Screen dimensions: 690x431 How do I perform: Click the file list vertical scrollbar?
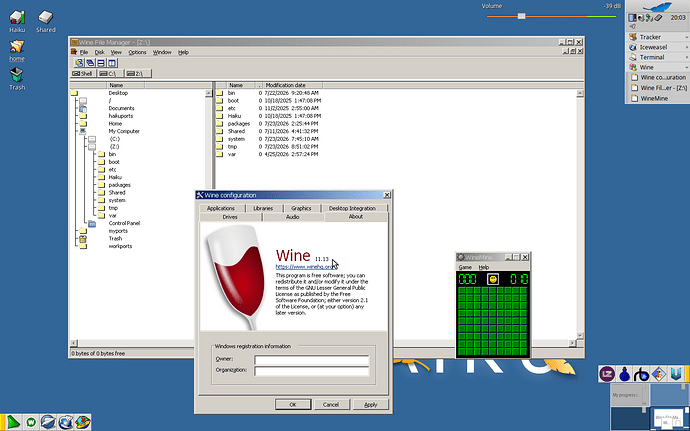(x=580, y=214)
